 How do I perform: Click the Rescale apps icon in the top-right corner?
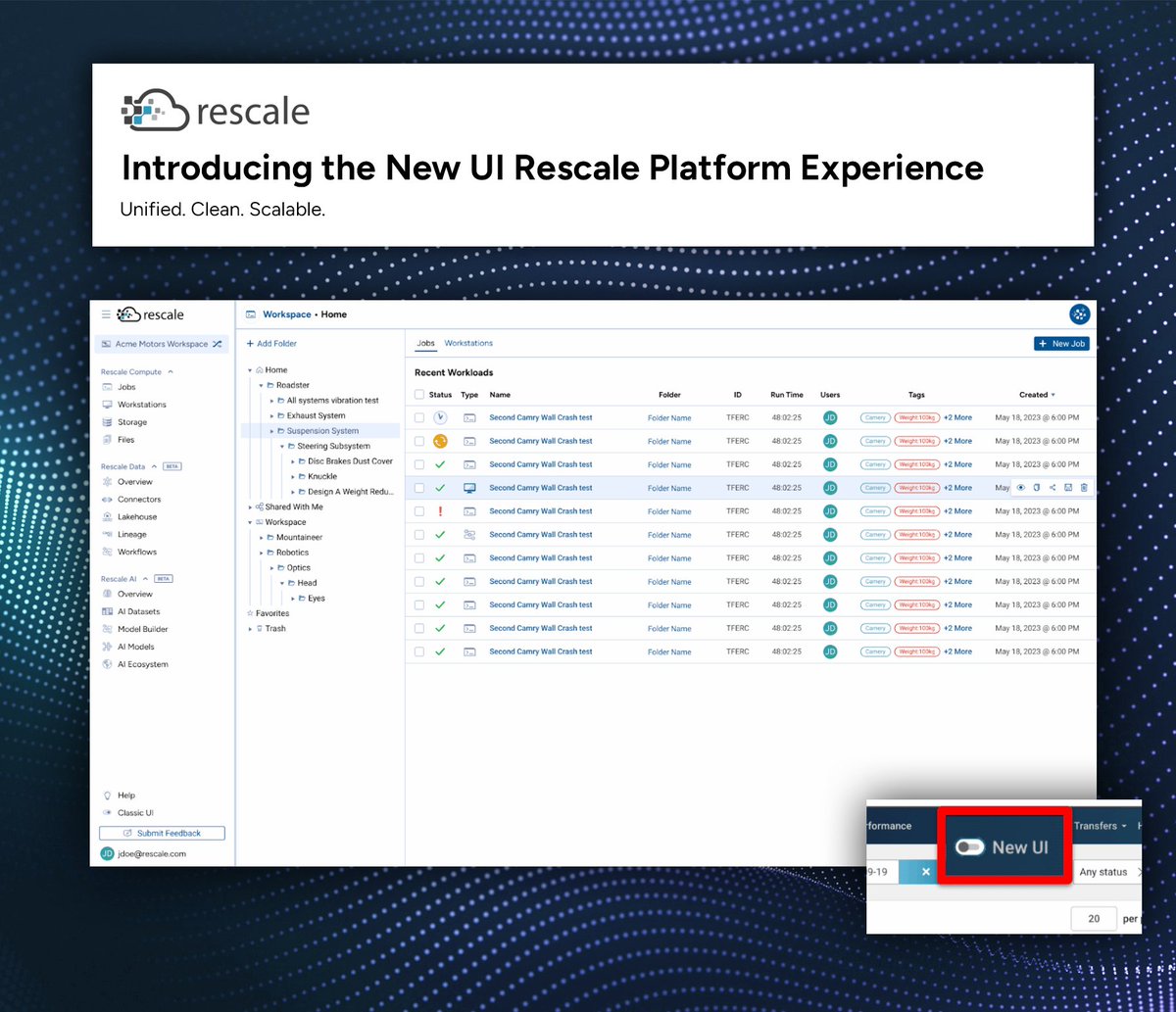click(x=1079, y=313)
